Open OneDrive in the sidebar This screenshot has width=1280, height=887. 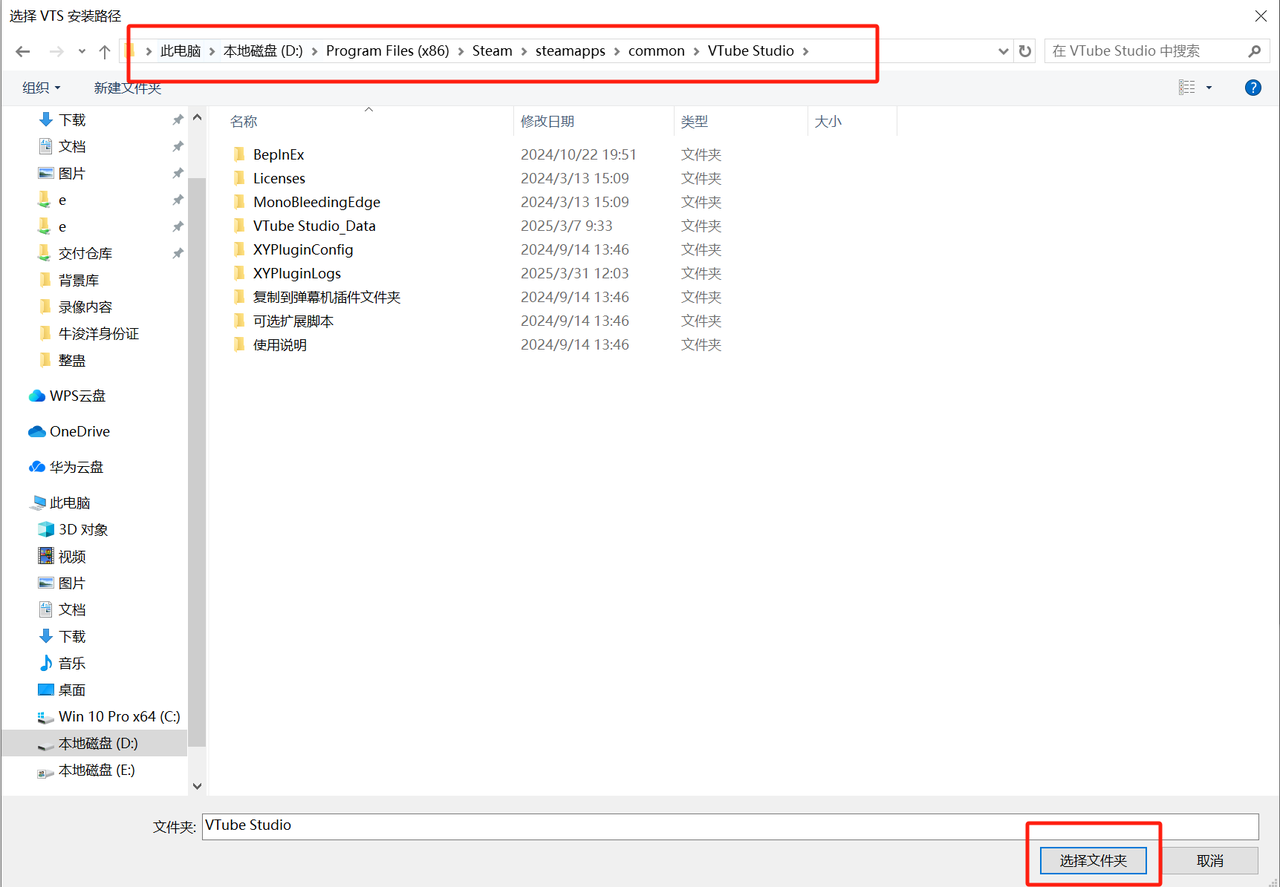tap(79, 432)
